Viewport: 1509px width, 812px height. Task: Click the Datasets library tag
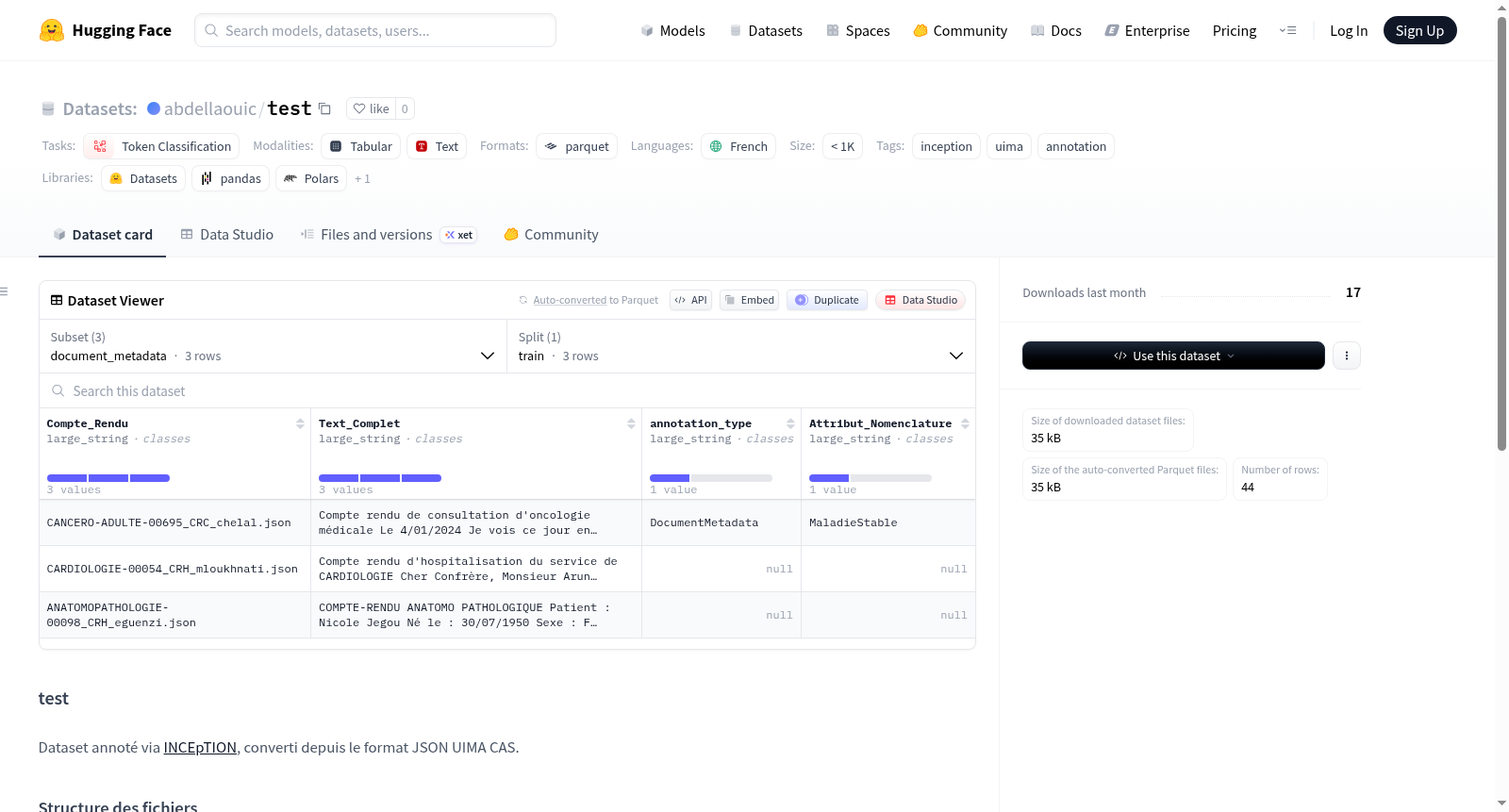(x=143, y=178)
